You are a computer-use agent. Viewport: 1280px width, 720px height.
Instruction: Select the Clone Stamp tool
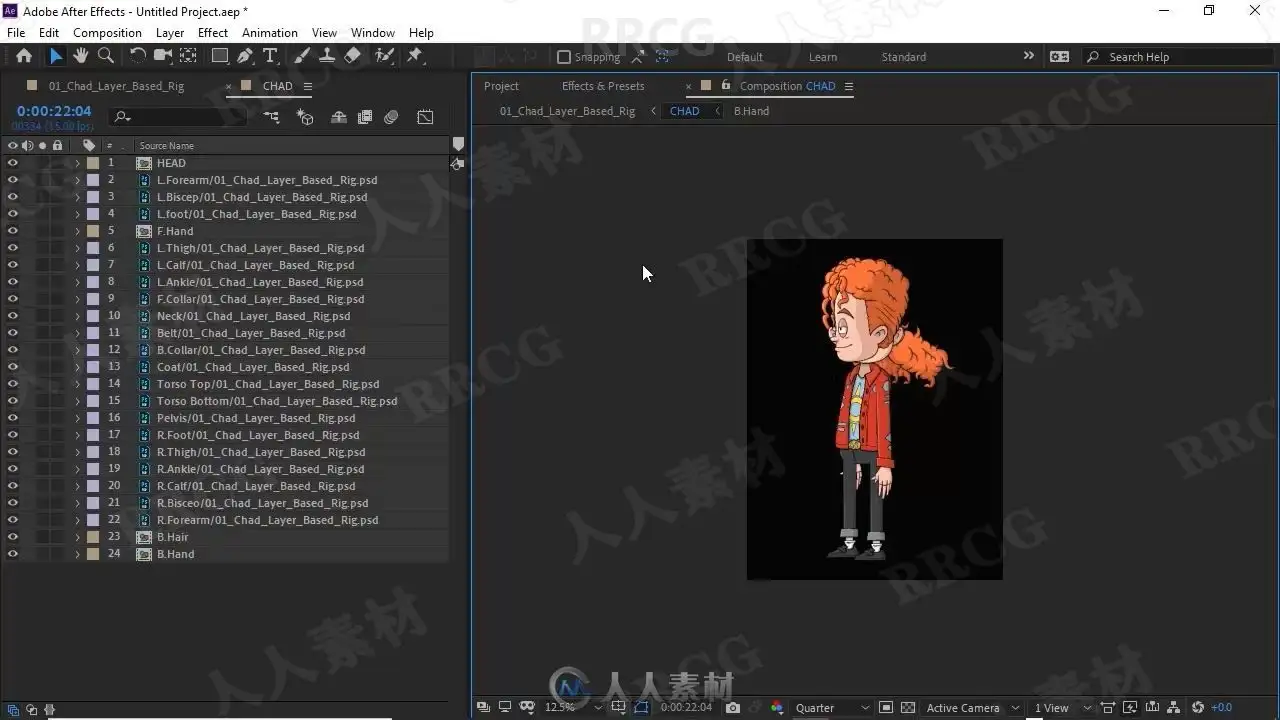(x=326, y=56)
